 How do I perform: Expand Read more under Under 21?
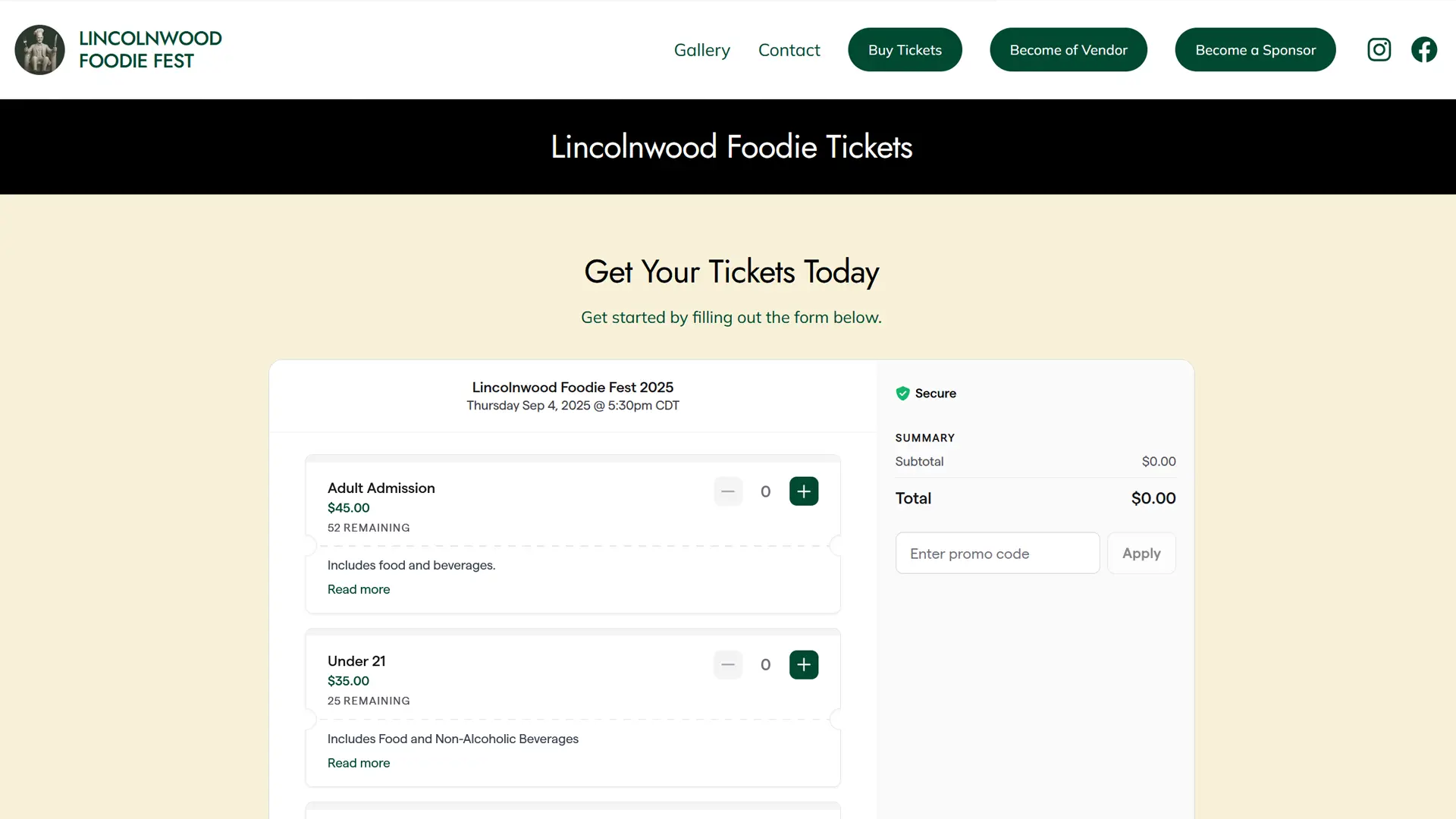tap(359, 763)
